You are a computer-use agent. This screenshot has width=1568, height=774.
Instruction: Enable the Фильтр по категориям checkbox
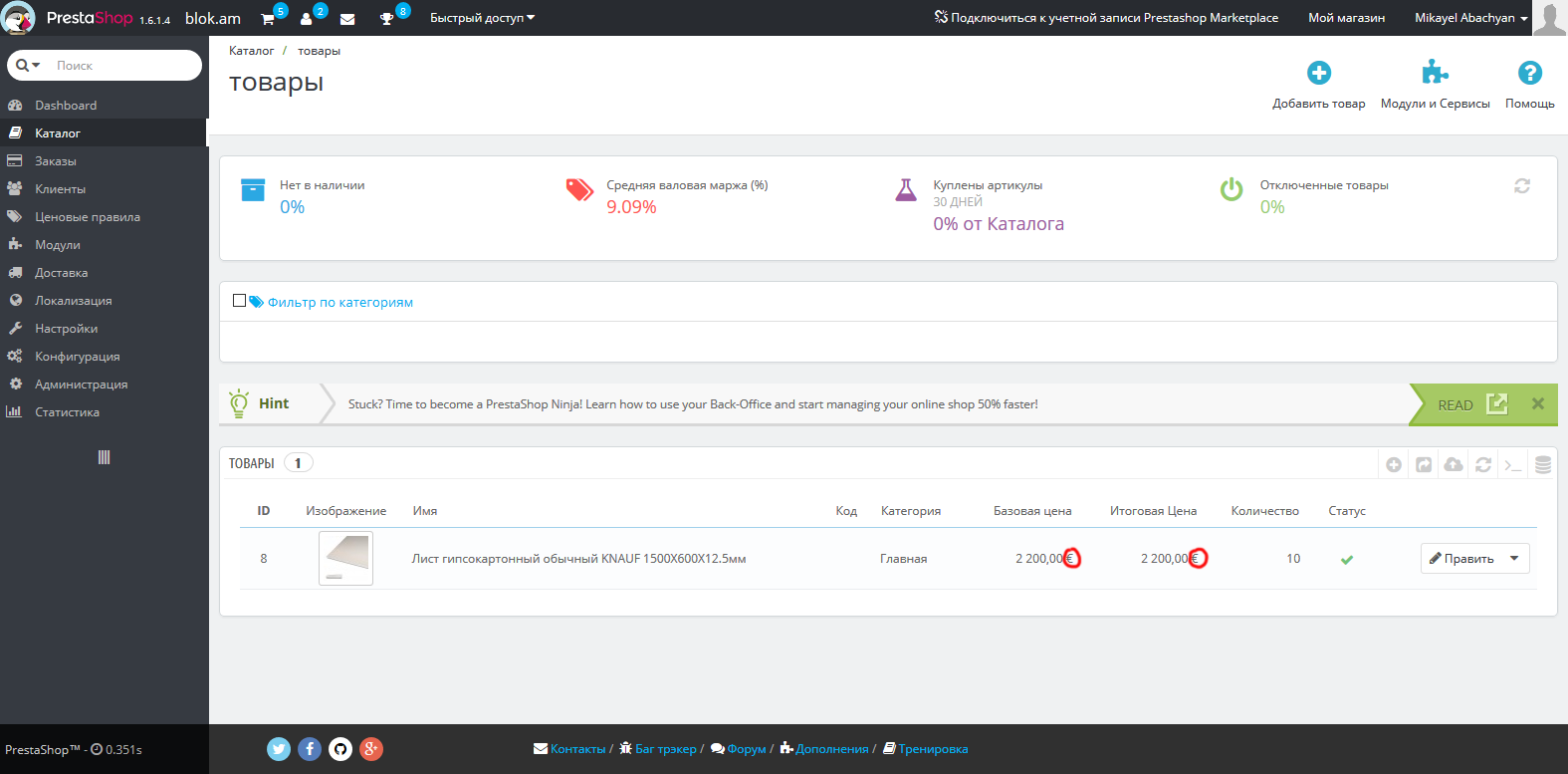(x=239, y=301)
